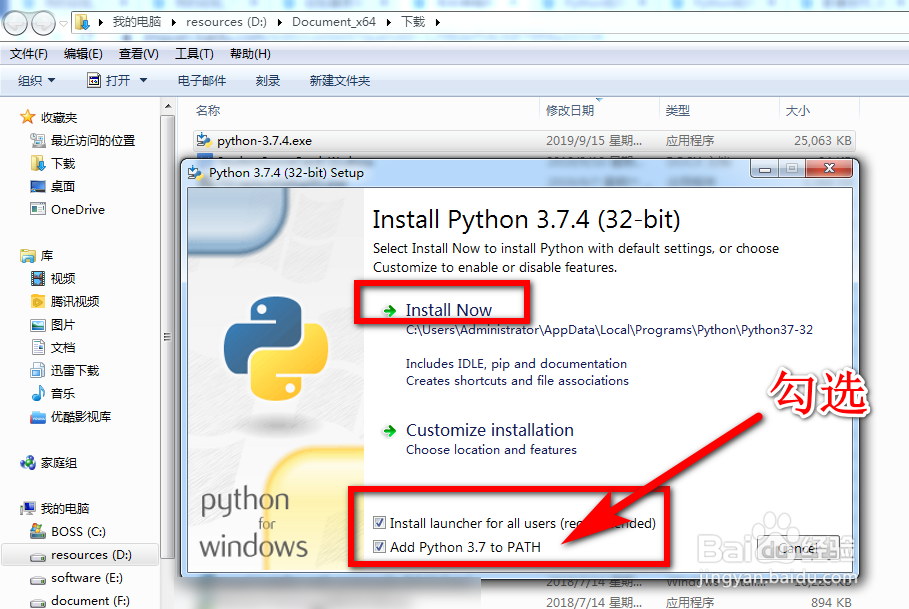
Task: Open the 查看(V) menu
Action: [139, 54]
